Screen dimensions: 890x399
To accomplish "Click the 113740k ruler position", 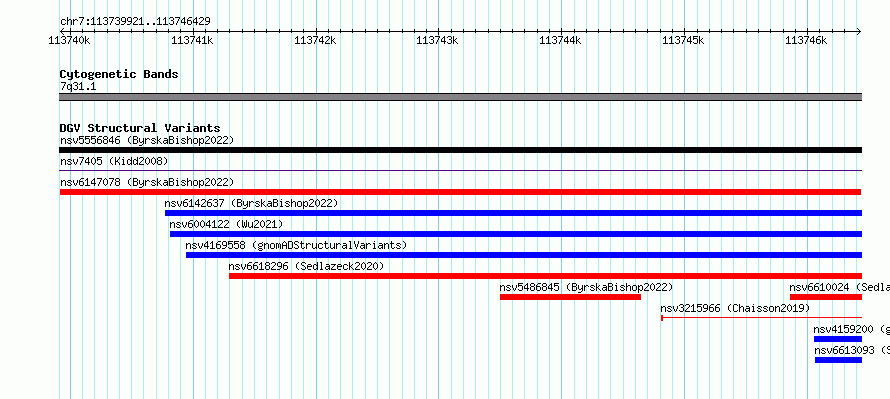I will coord(69,40).
